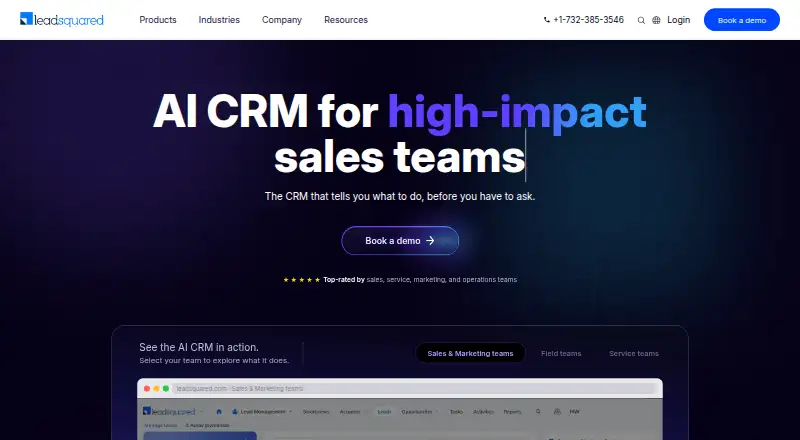Switch to the Field teams tab
Viewport: 800px width, 440px height.
coord(561,353)
